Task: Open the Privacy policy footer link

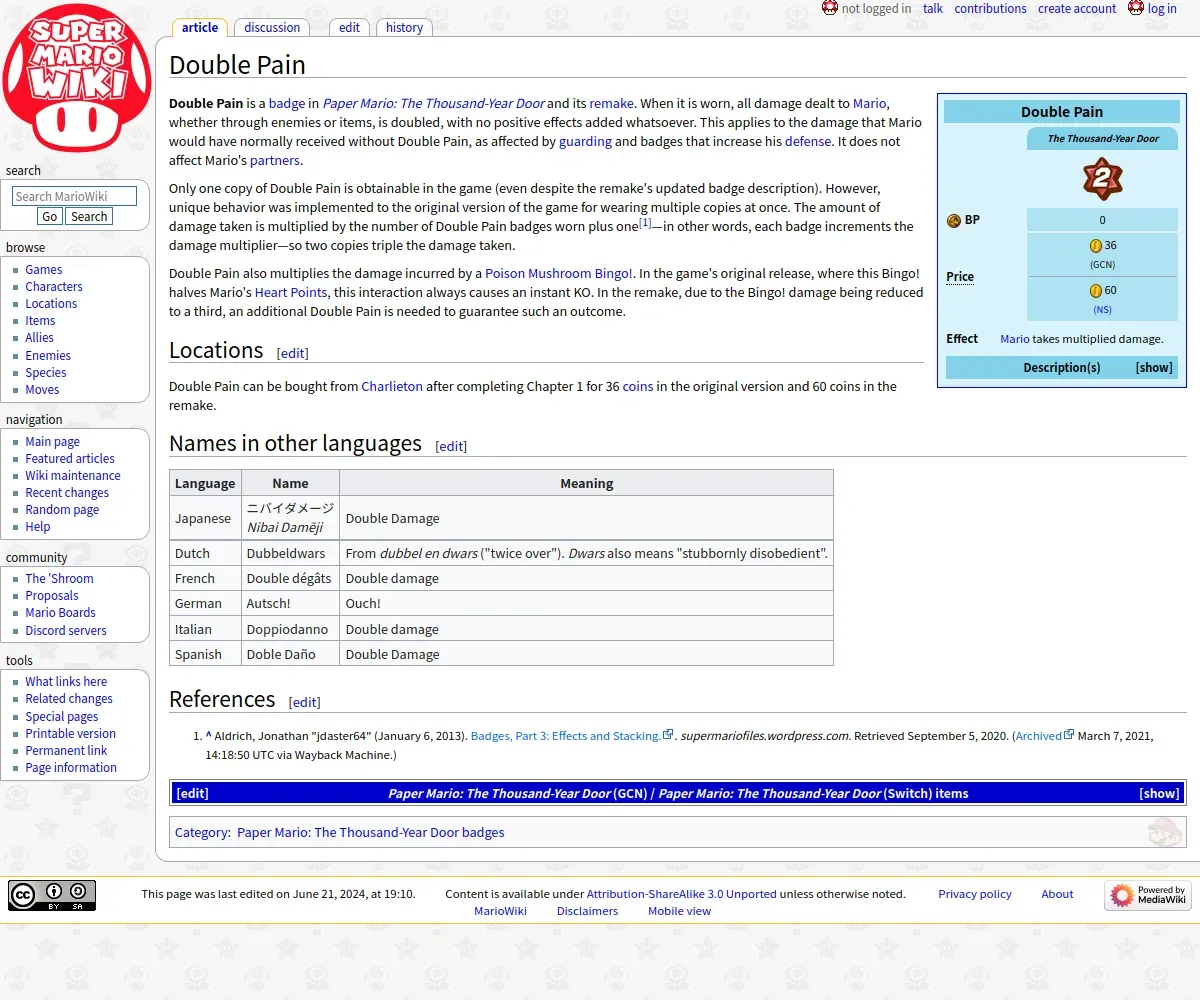Action: (975, 894)
